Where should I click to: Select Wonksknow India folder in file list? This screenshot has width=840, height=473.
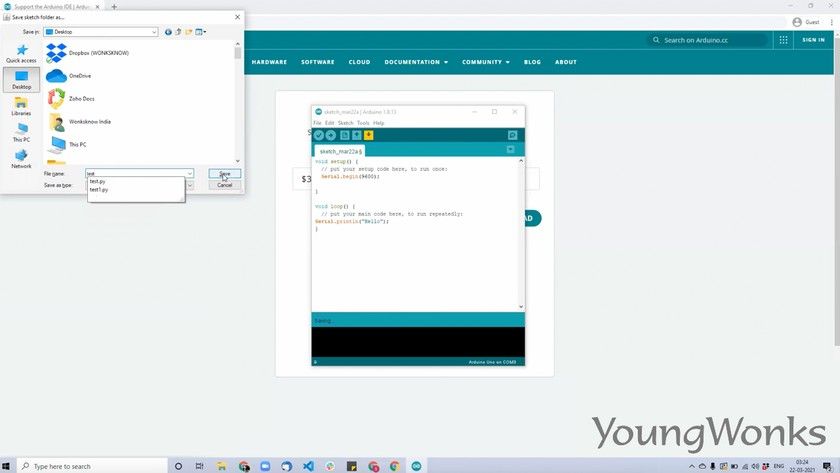click(79, 122)
